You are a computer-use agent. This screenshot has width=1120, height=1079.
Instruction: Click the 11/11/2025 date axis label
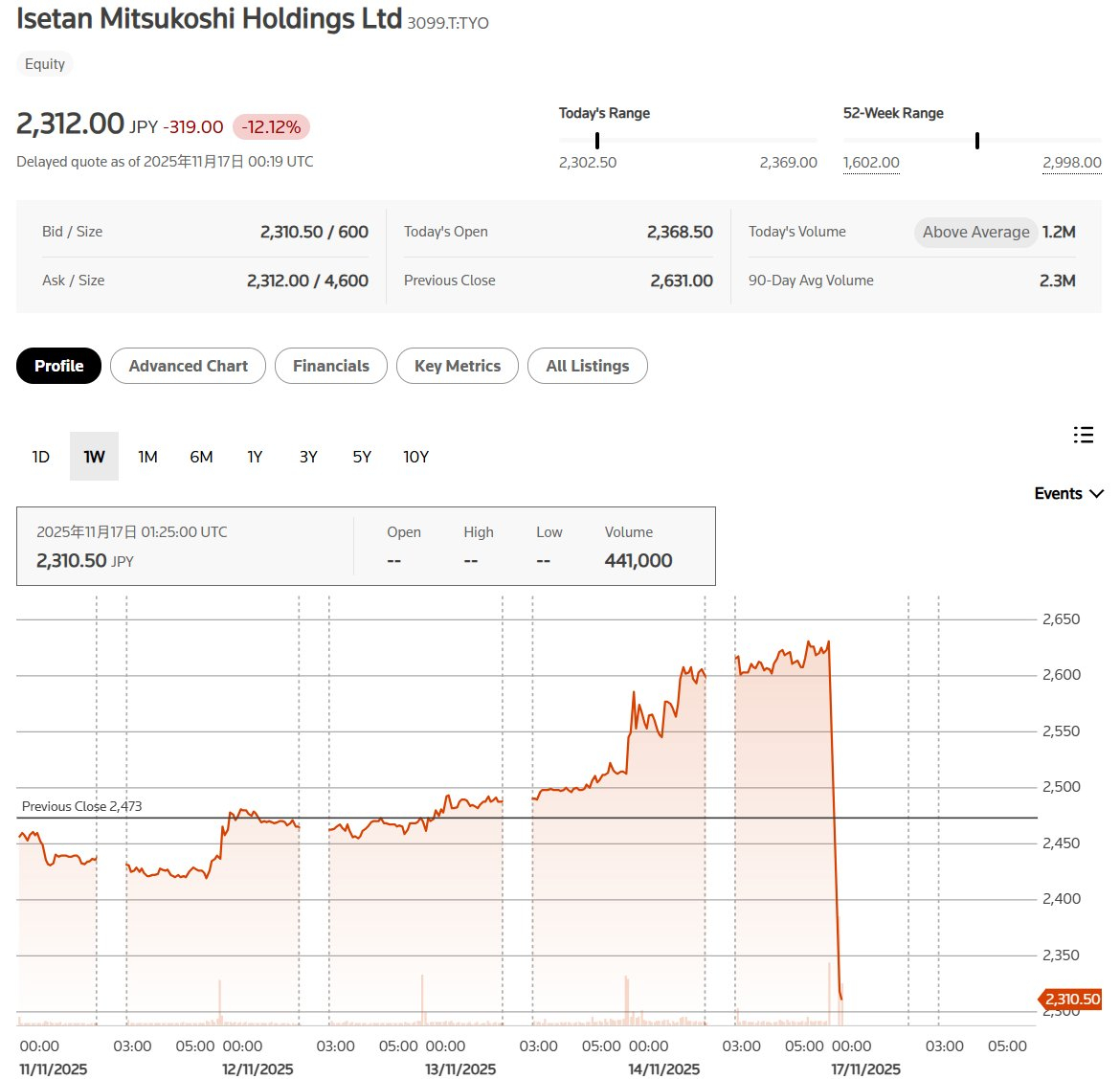[53, 1069]
